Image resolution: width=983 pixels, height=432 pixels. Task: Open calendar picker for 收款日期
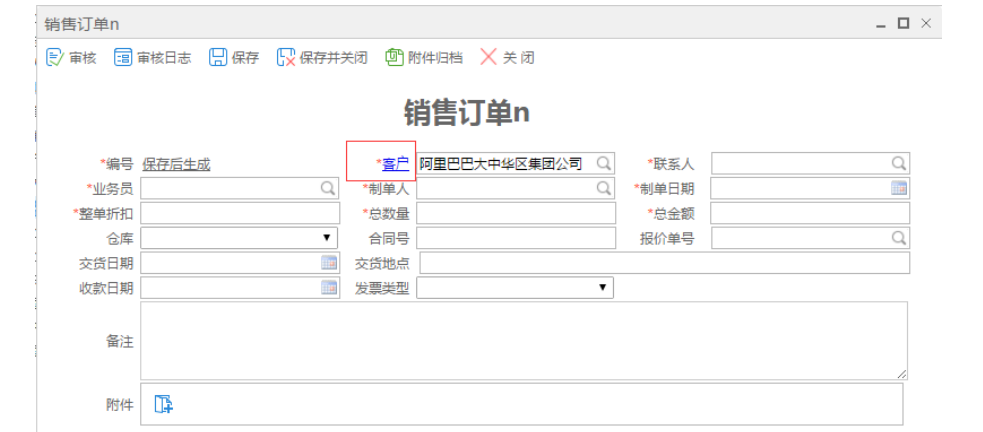[x=328, y=288]
